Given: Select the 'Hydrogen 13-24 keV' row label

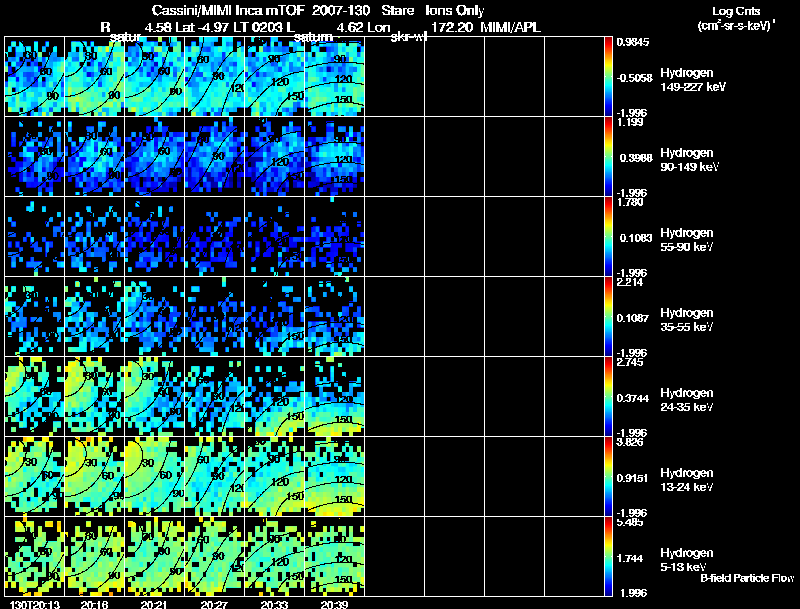Looking at the screenshot, I should pos(687,480).
